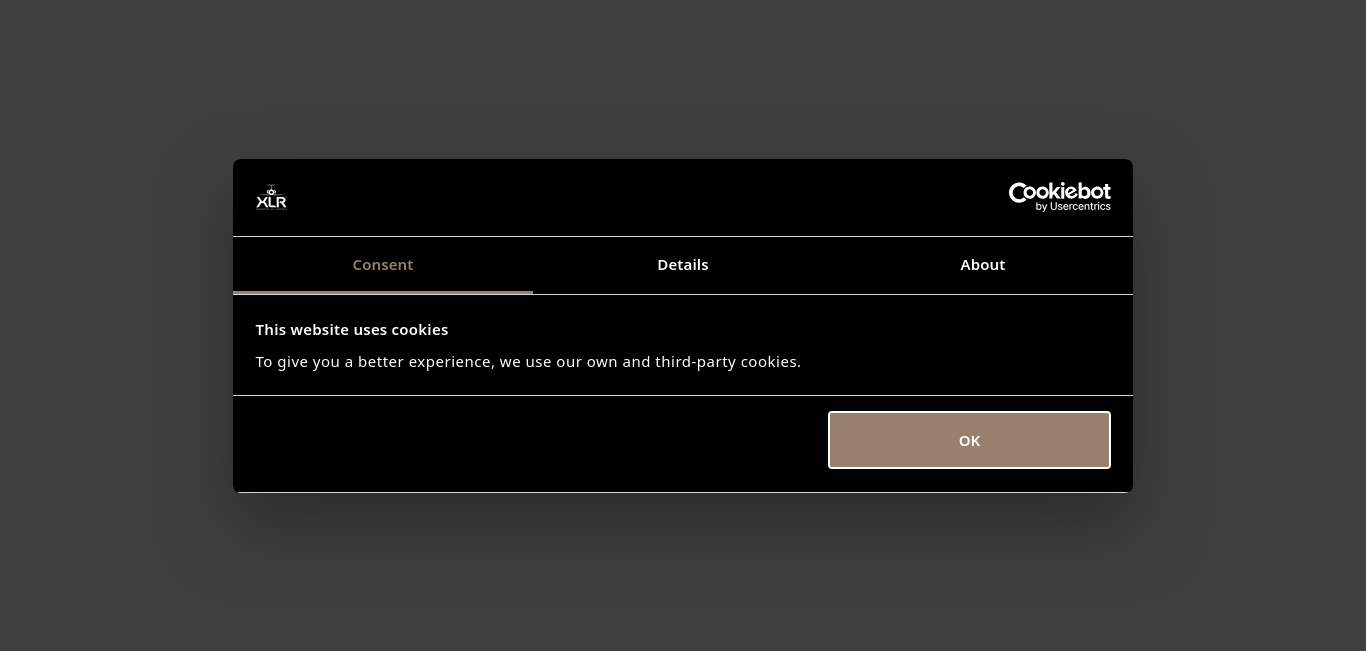Click the XLR logo icon
The image size is (1366, 651).
271,197
